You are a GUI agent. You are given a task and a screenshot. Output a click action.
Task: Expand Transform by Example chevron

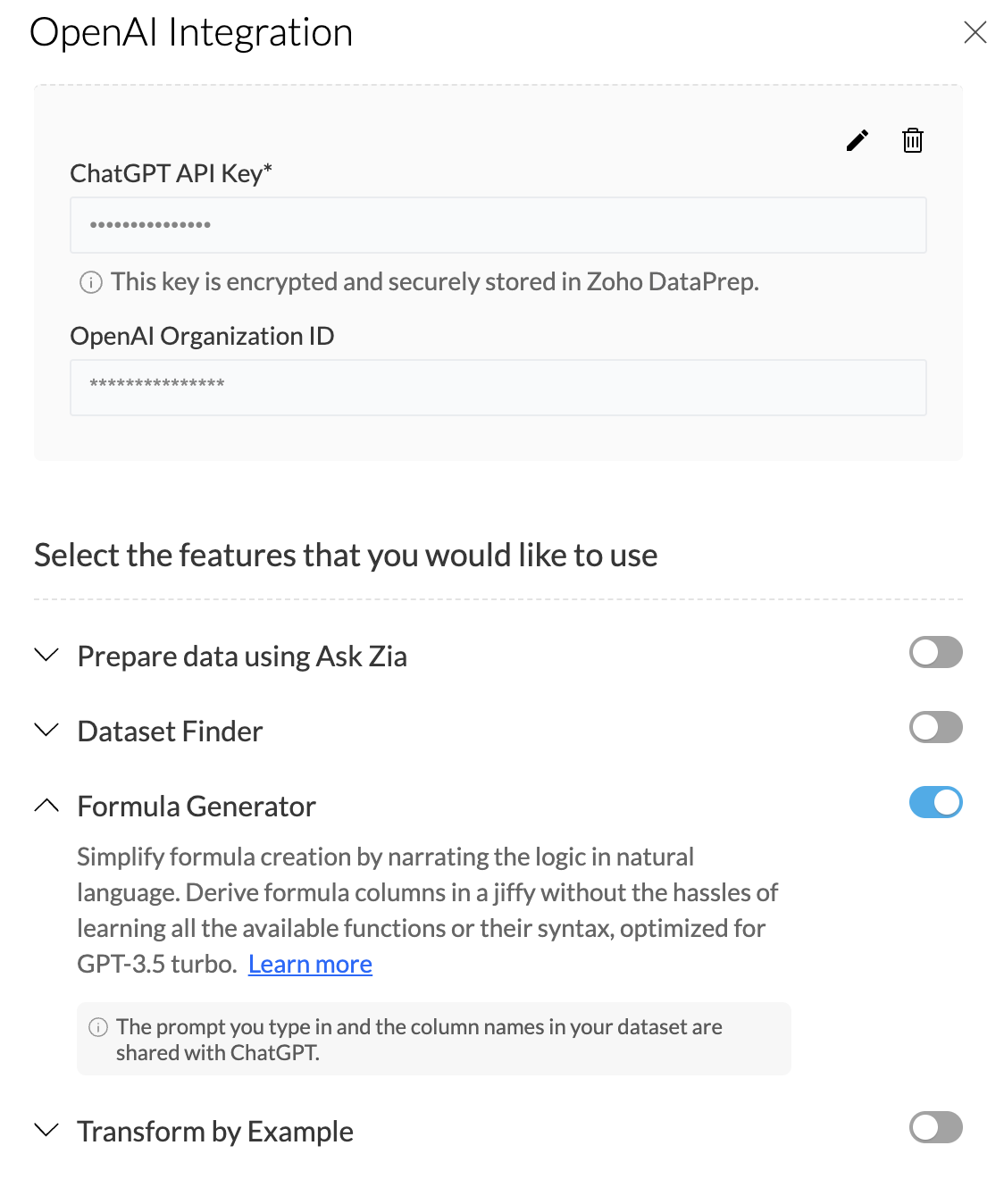(46, 1131)
